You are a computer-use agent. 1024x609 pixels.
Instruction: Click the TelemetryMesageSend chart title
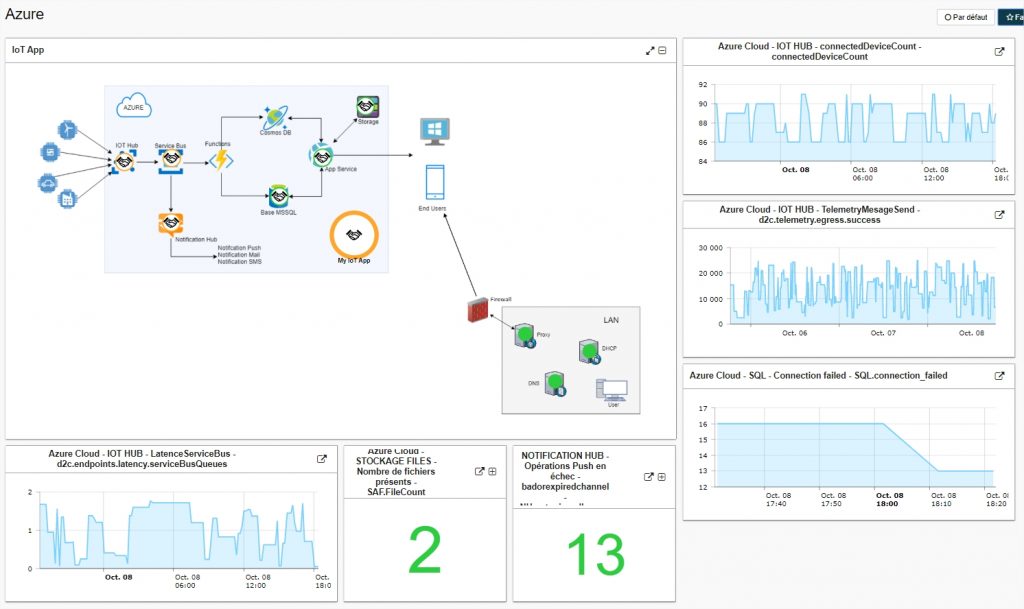tap(820, 215)
